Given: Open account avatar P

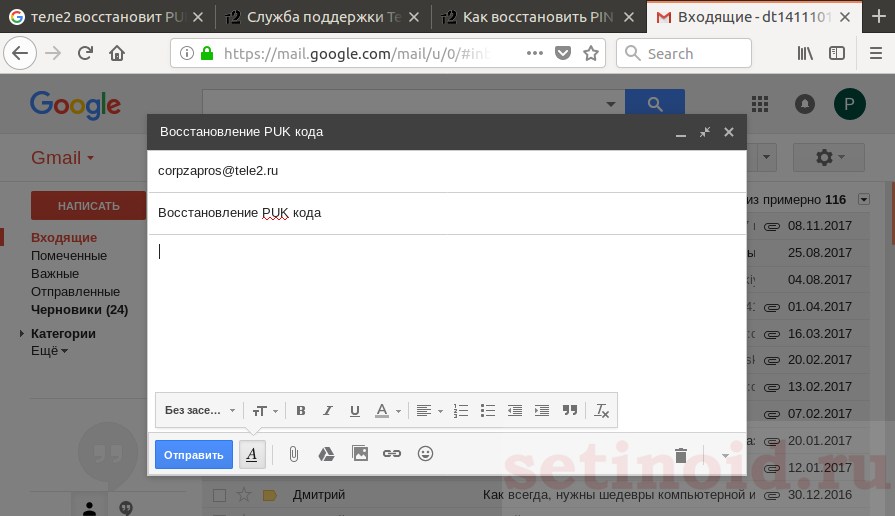Looking at the screenshot, I should pos(849,104).
